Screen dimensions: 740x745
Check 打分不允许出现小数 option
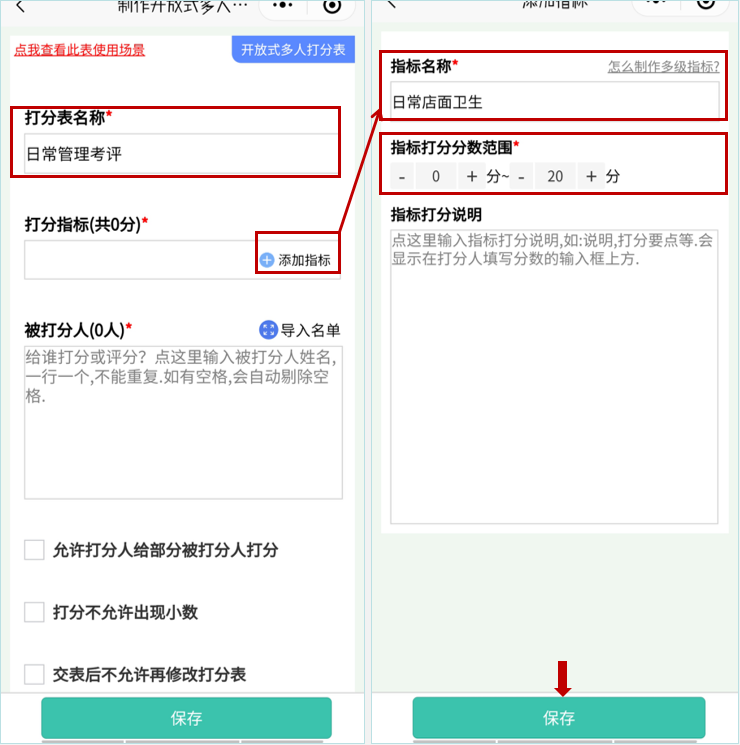point(34,612)
